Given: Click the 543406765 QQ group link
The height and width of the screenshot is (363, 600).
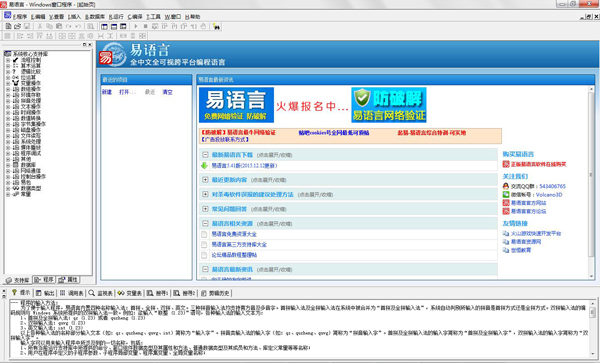Looking at the screenshot, I should tap(553, 186).
